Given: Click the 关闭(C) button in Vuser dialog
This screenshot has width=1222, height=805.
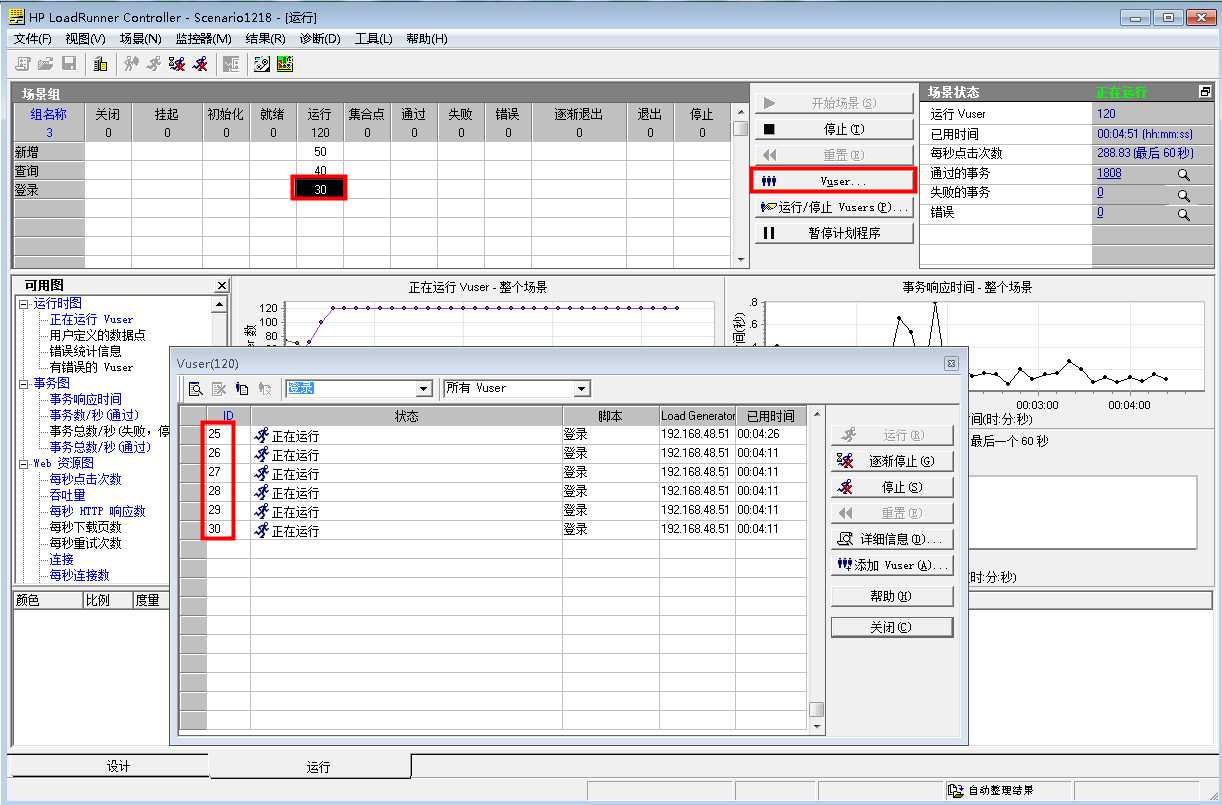Looking at the screenshot, I should (892, 627).
